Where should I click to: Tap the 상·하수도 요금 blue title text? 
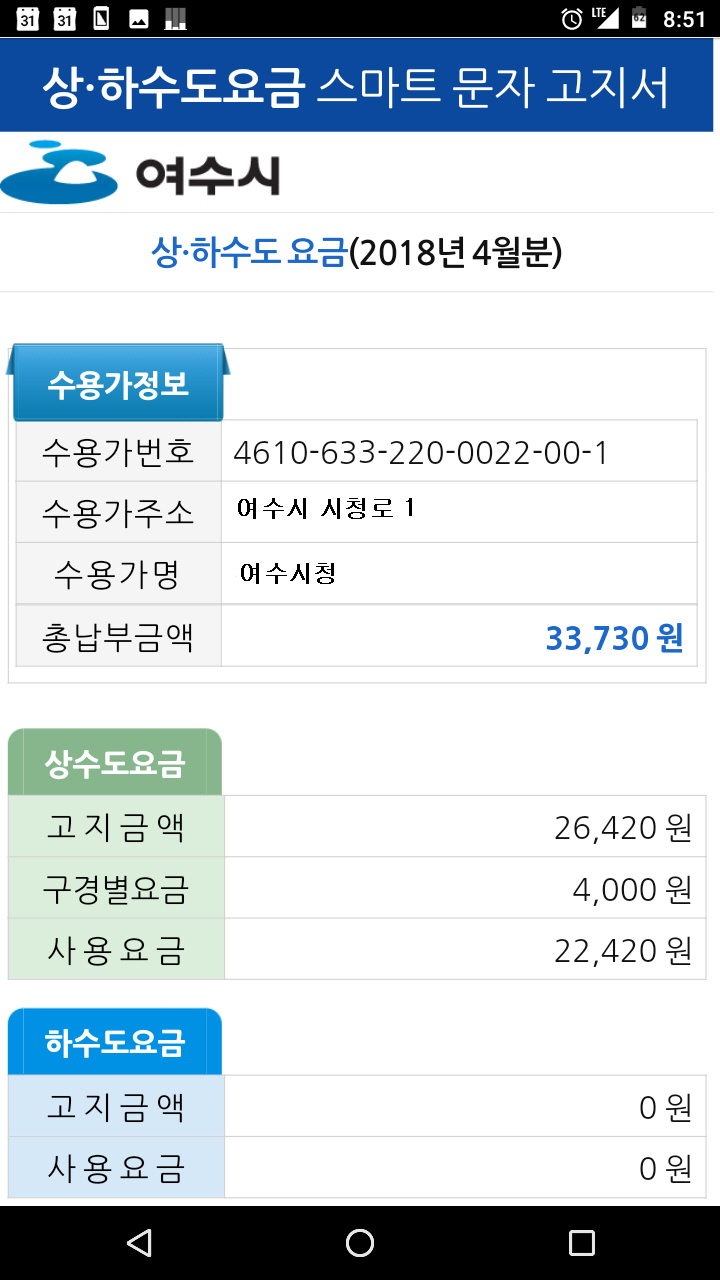(249, 252)
